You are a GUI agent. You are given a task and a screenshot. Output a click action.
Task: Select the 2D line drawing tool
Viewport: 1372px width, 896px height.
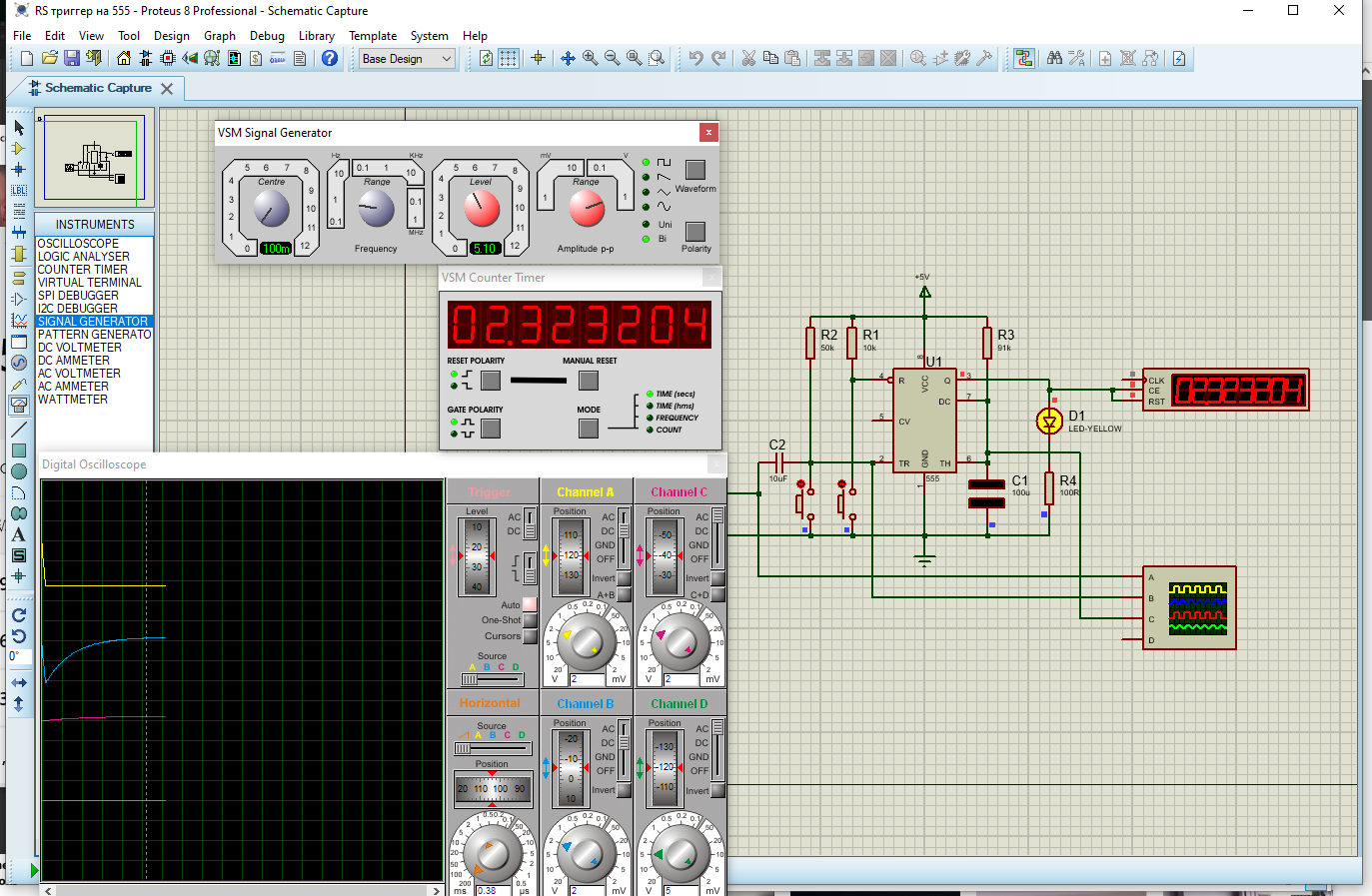pos(19,430)
